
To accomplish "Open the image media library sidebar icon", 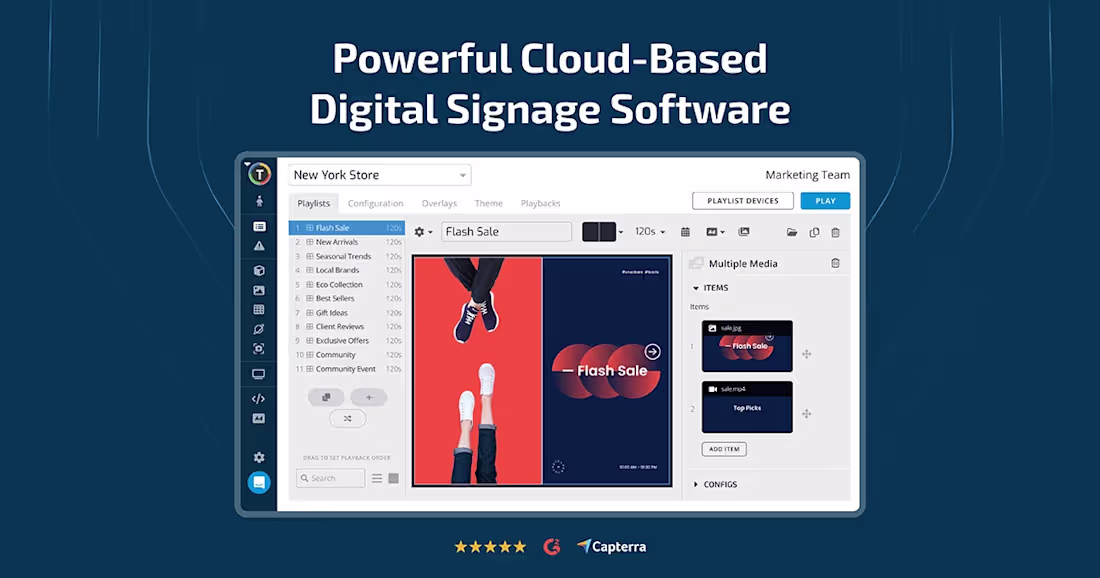I will 259,290.
